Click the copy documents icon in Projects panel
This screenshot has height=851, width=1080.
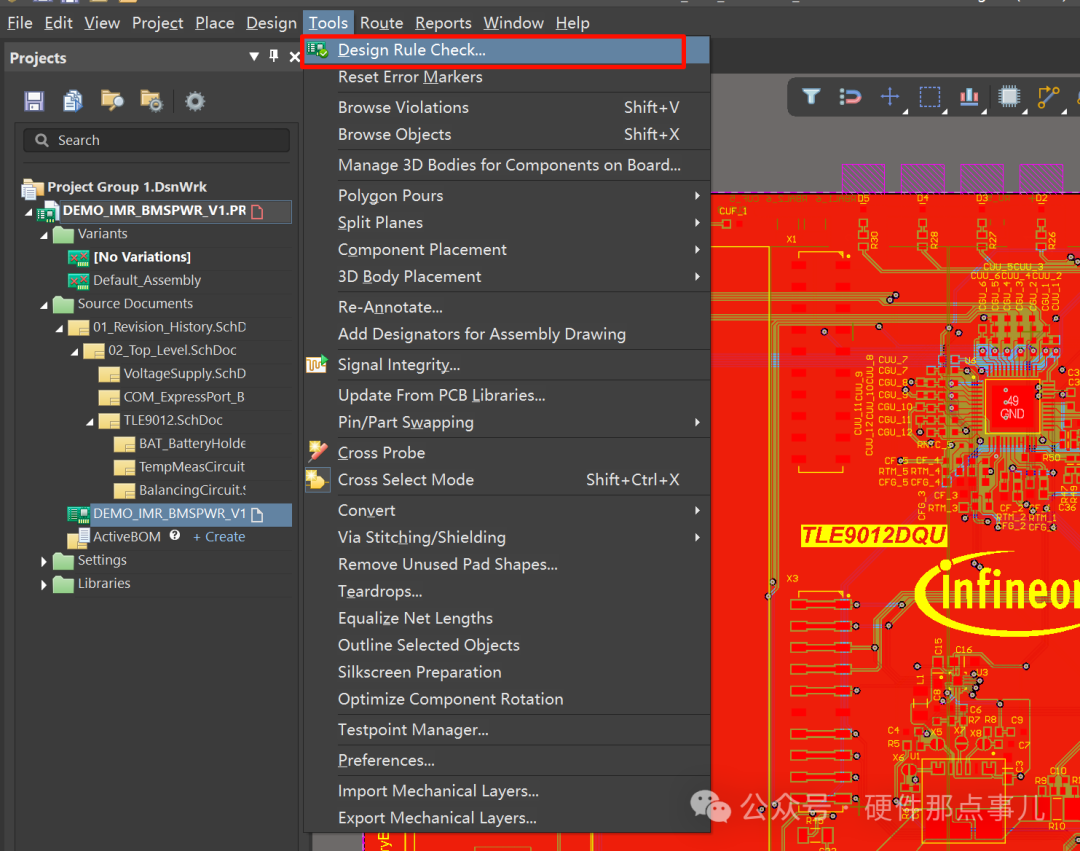(73, 101)
